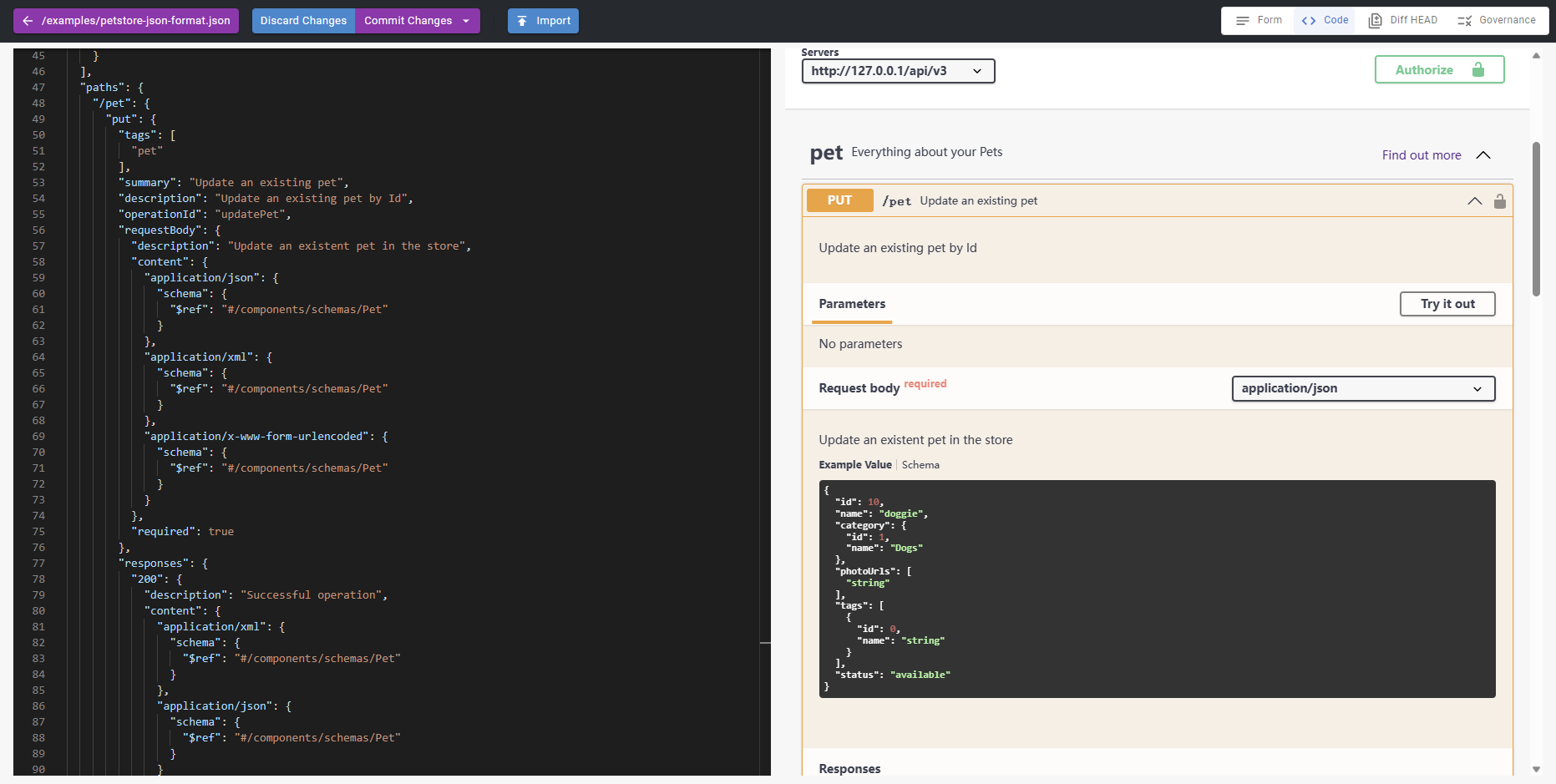Viewport: 1556px width, 784px height.
Task: Click "application/x-www-form-urlencoded" key in code
Action: coord(256,437)
